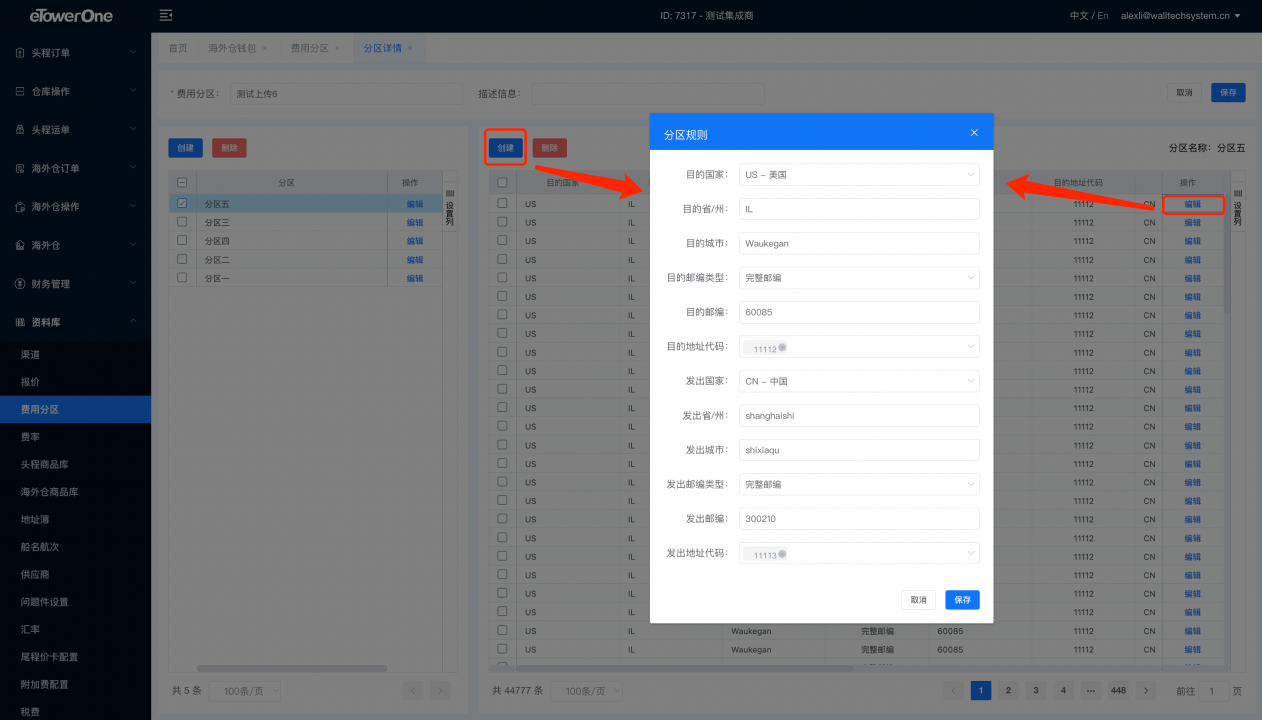Open the 发出国家 dropdown
Screen dimensions: 1262x720
pos(859,381)
